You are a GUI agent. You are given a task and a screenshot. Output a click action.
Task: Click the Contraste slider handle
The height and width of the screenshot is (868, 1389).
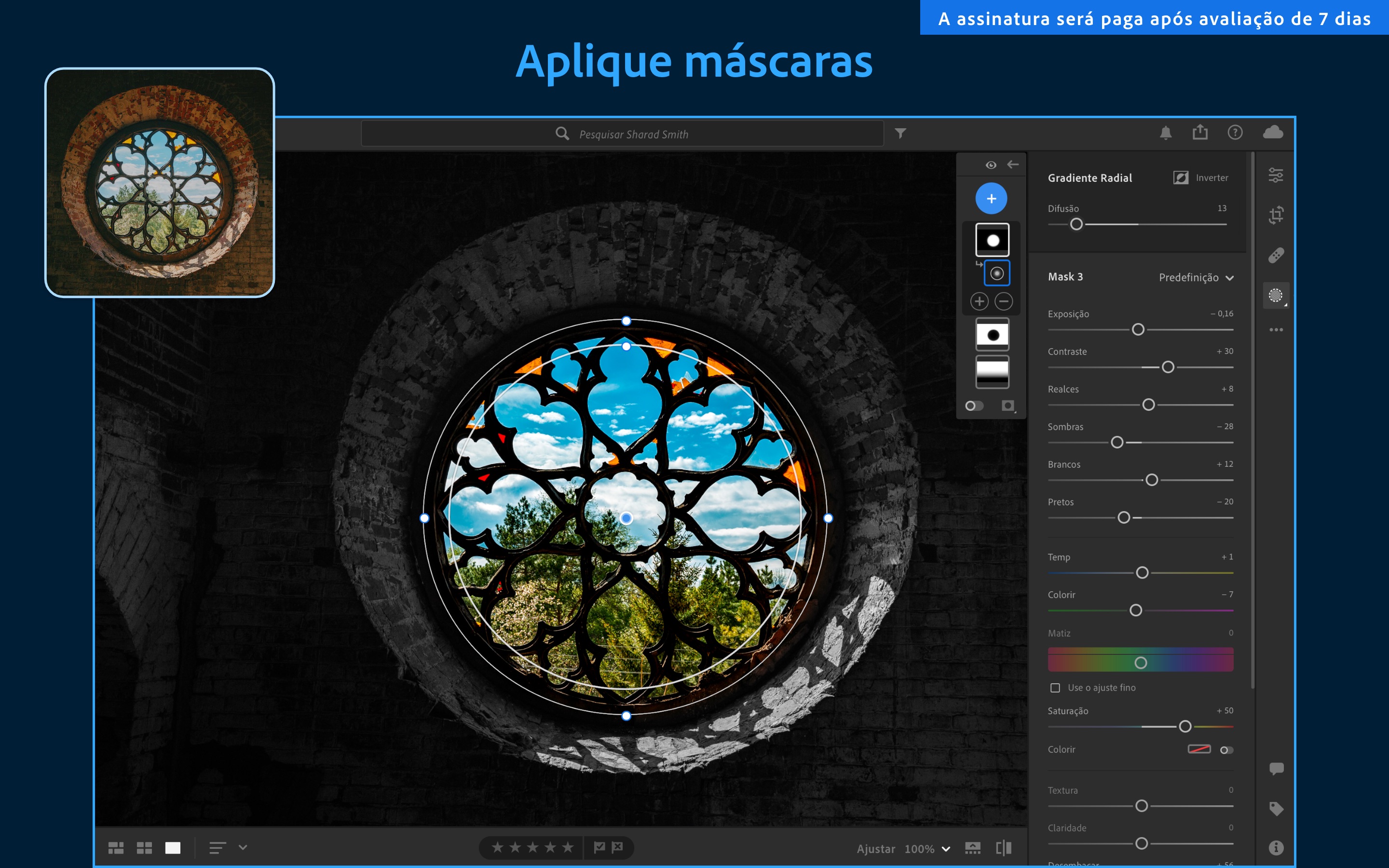1168,367
